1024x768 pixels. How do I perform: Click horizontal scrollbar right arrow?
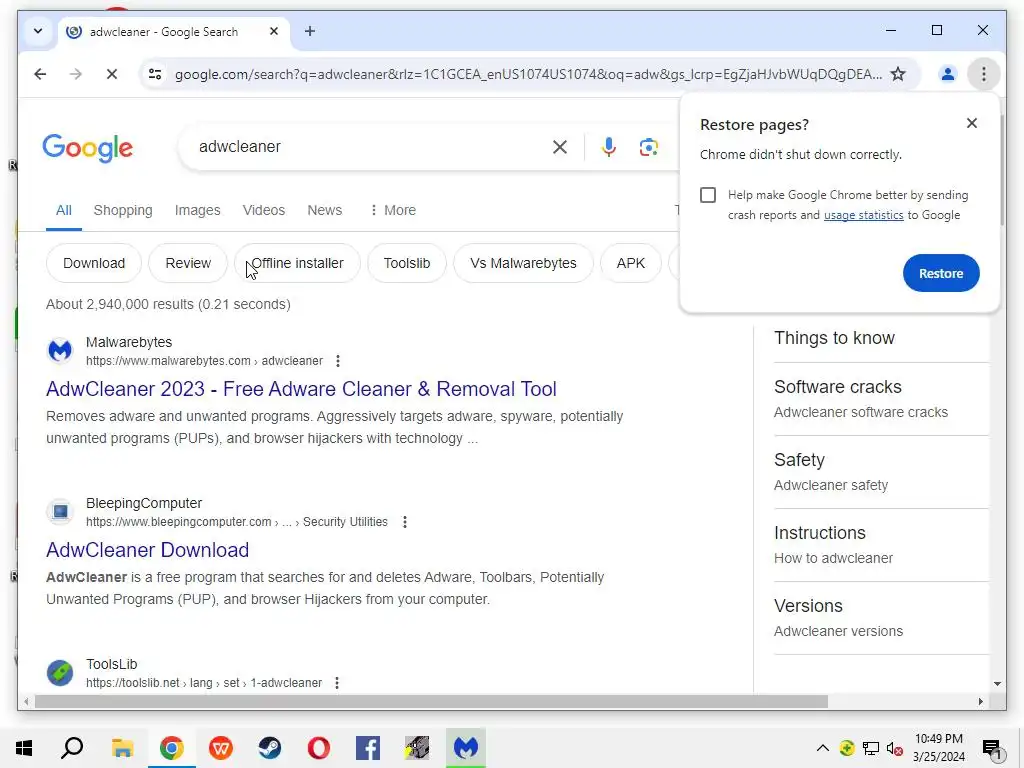[x=981, y=701]
